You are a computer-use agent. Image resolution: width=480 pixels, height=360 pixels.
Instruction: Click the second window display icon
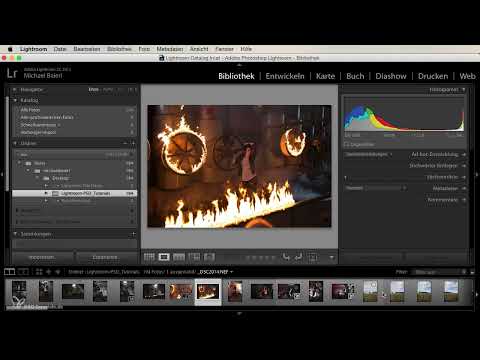tap(23, 272)
